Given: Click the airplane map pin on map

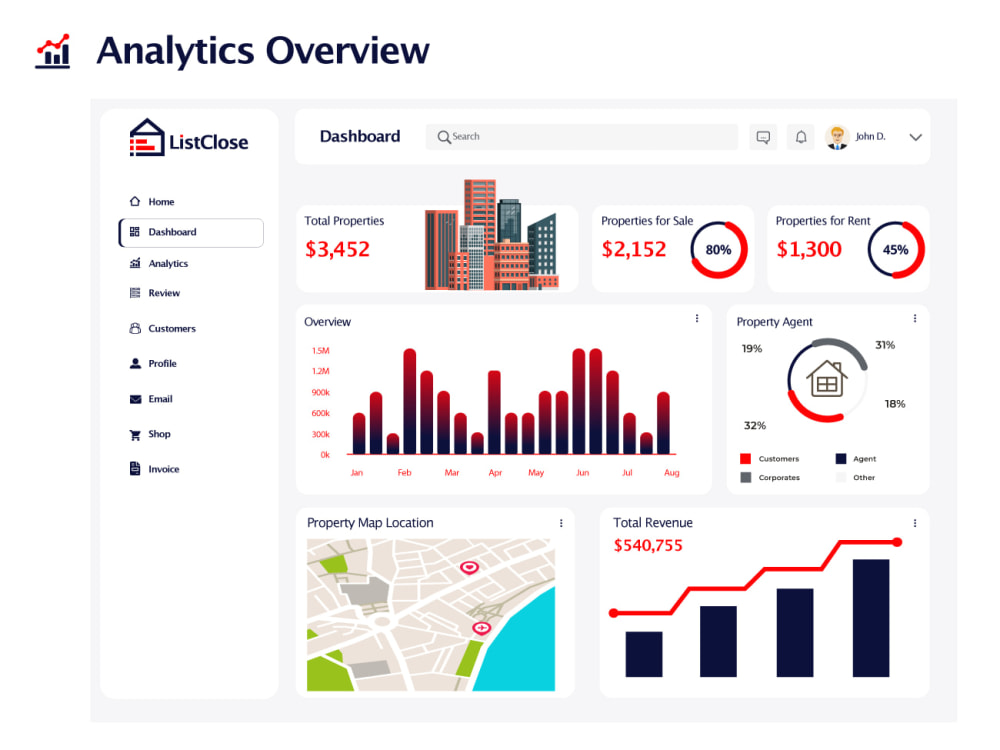Looking at the screenshot, I should 482,628.
